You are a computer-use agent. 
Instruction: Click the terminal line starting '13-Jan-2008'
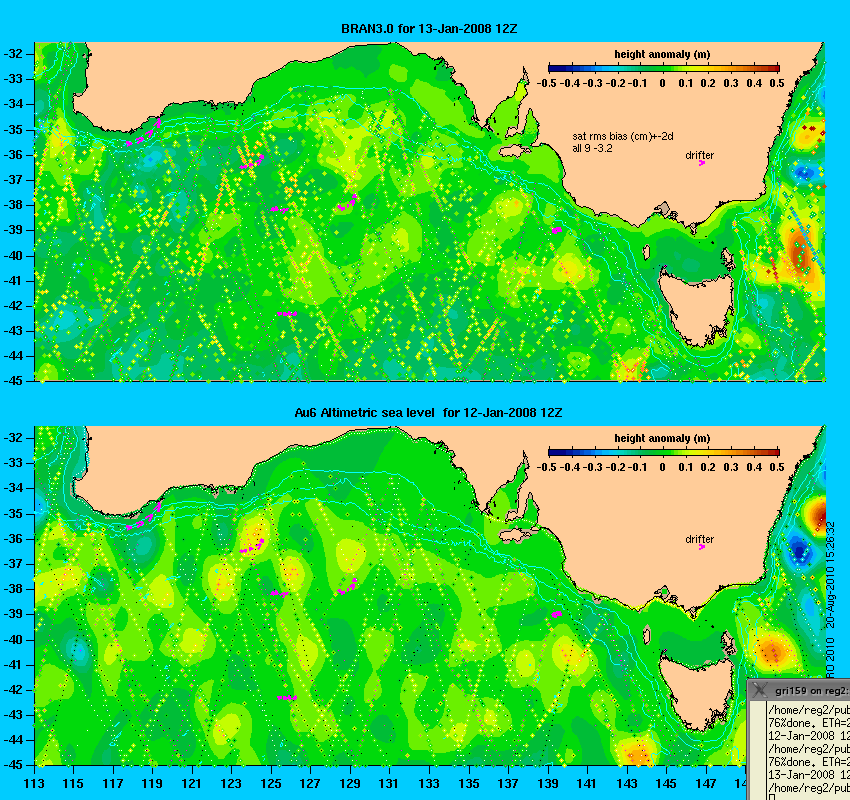coord(809,775)
